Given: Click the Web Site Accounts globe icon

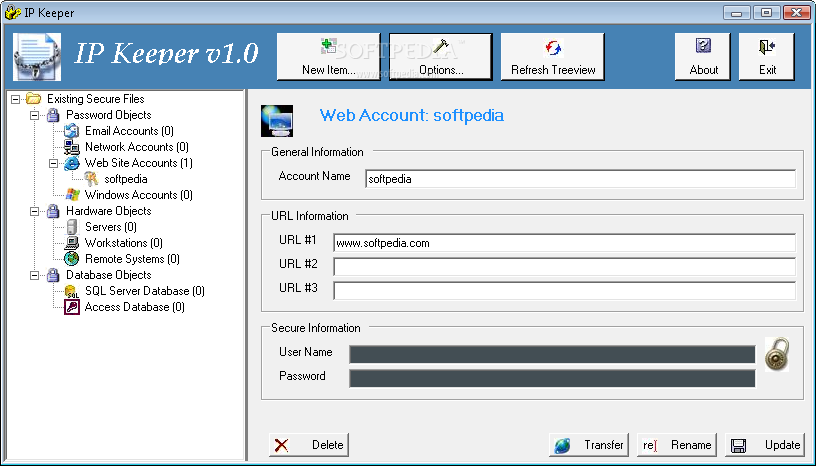Looking at the screenshot, I should 71,163.
